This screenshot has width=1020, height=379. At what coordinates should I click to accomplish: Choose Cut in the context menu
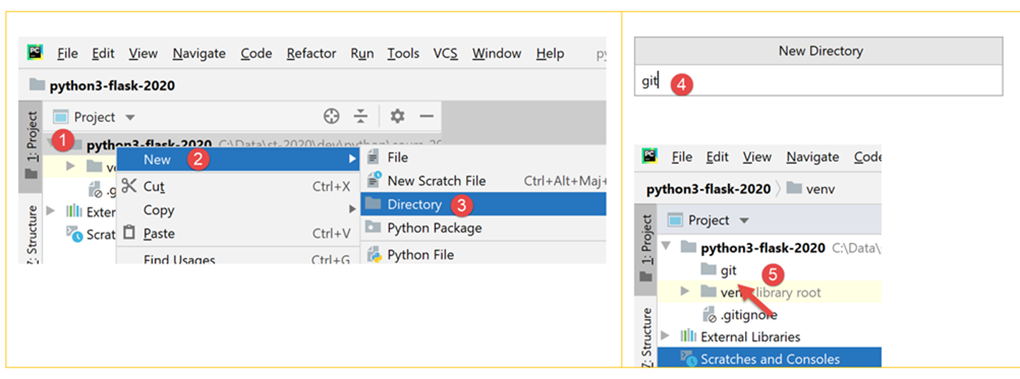[x=238, y=187]
